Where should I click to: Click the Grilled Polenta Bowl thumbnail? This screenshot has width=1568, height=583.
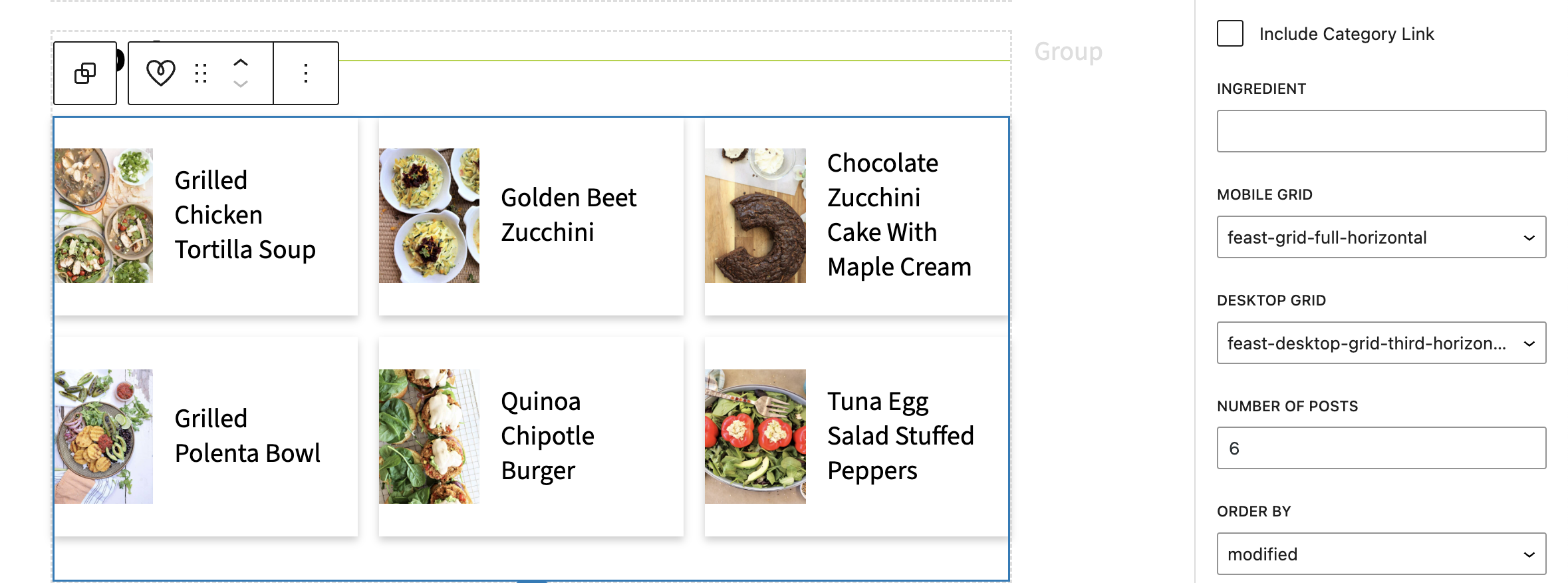click(x=104, y=436)
